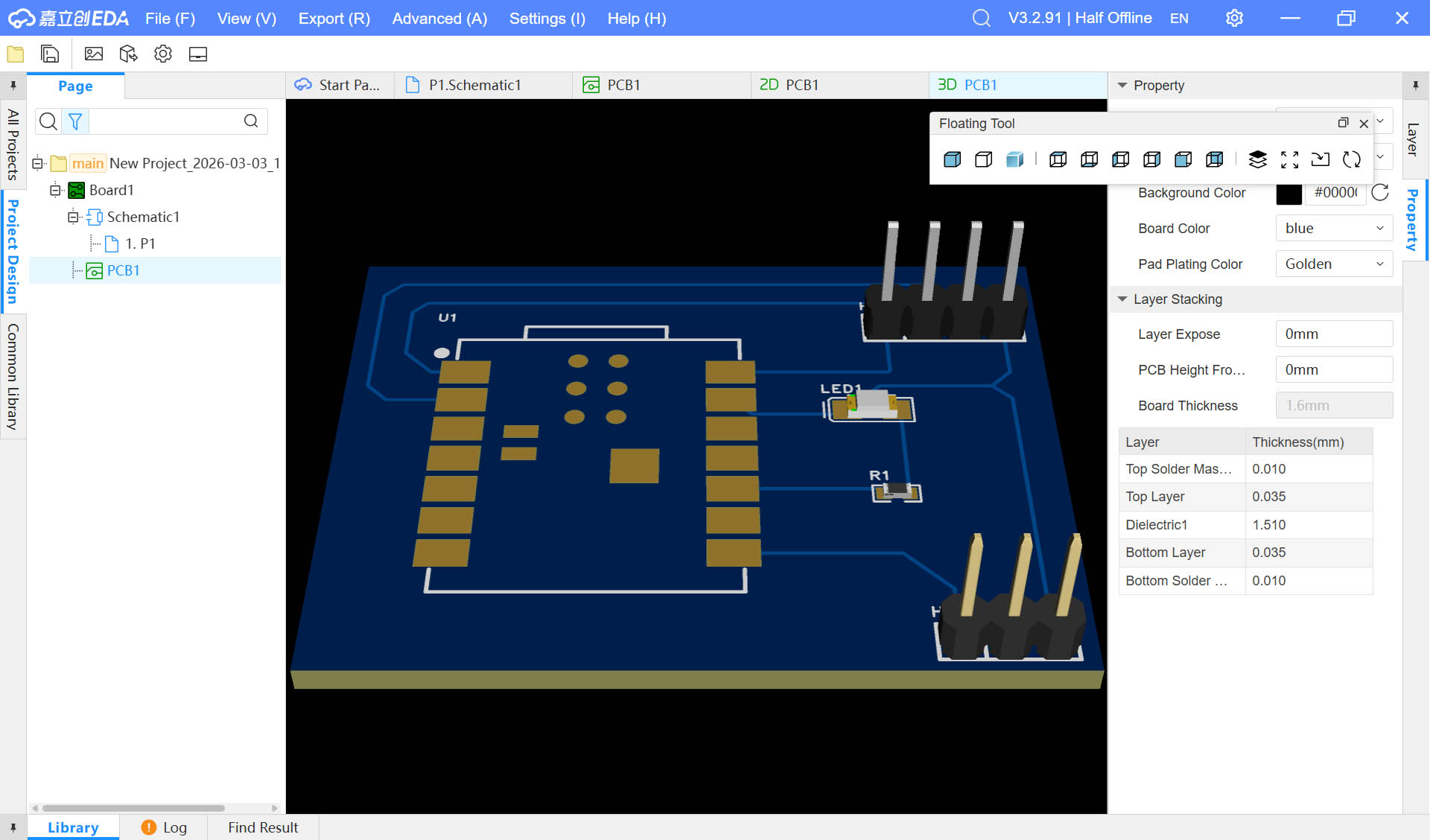Select the wireframe cube outline view icon
The image size is (1430, 840).
983,159
